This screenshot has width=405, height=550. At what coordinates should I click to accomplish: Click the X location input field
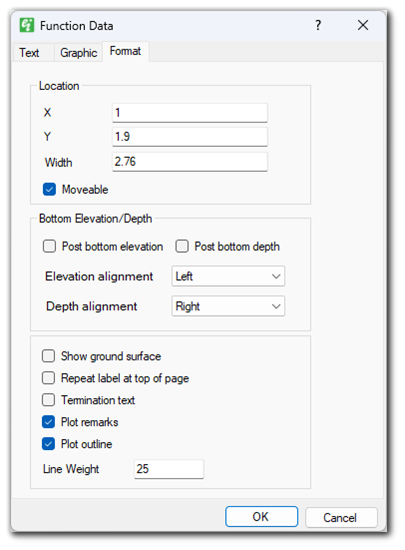click(190, 113)
